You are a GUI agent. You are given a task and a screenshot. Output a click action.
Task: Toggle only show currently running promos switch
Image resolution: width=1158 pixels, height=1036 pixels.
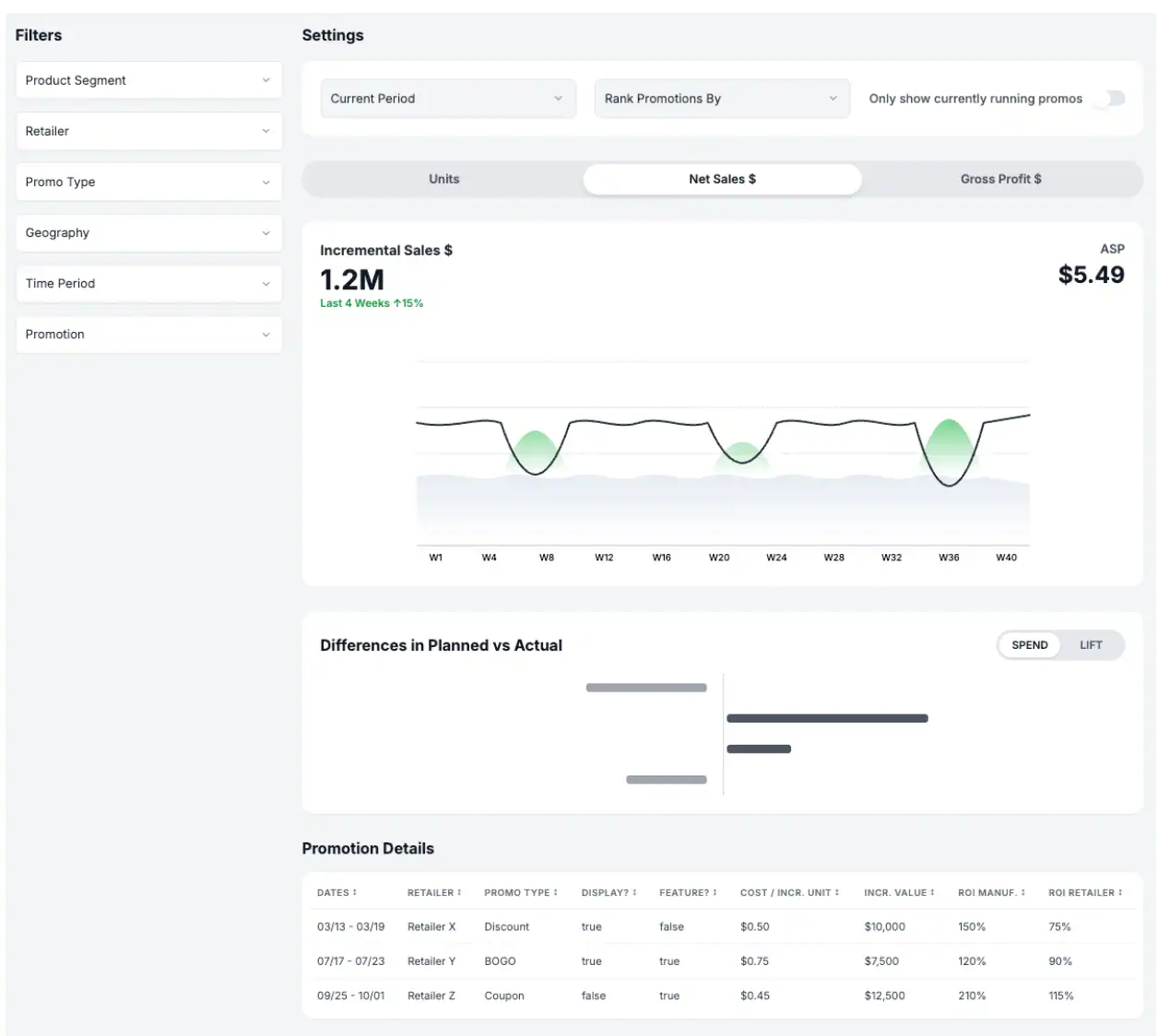coord(1109,99)
